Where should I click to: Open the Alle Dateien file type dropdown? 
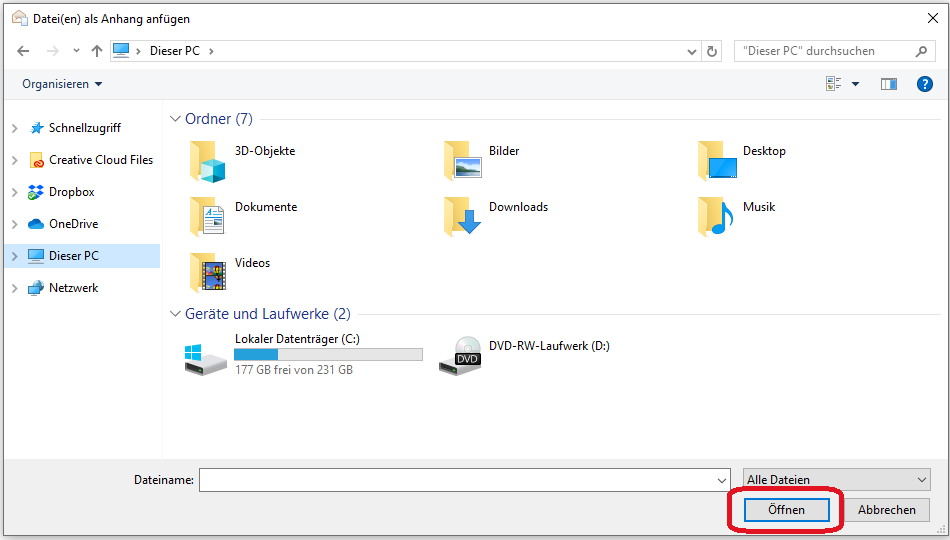click(x=836, y=480)
